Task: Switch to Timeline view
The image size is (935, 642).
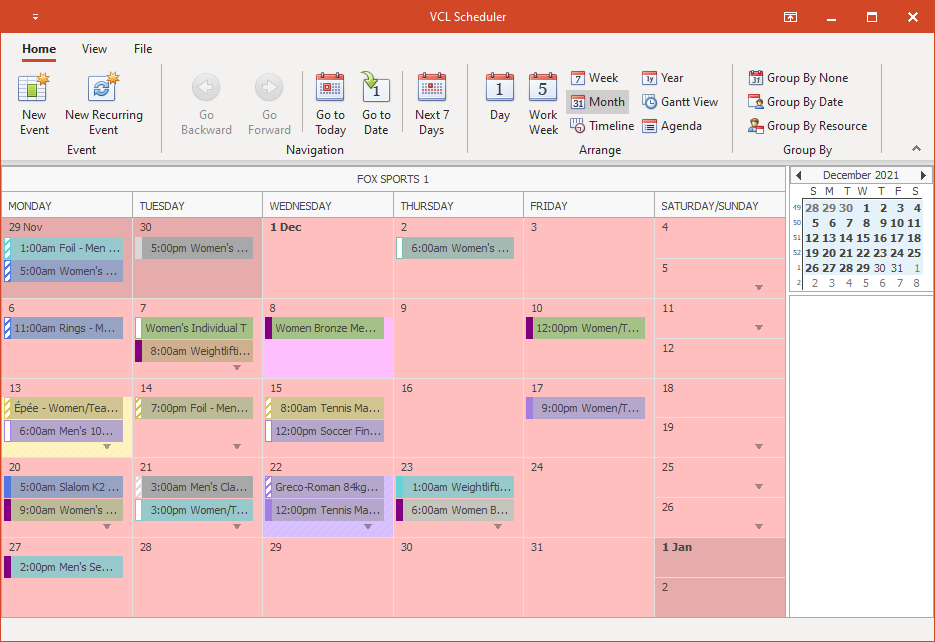Action: 600,125
